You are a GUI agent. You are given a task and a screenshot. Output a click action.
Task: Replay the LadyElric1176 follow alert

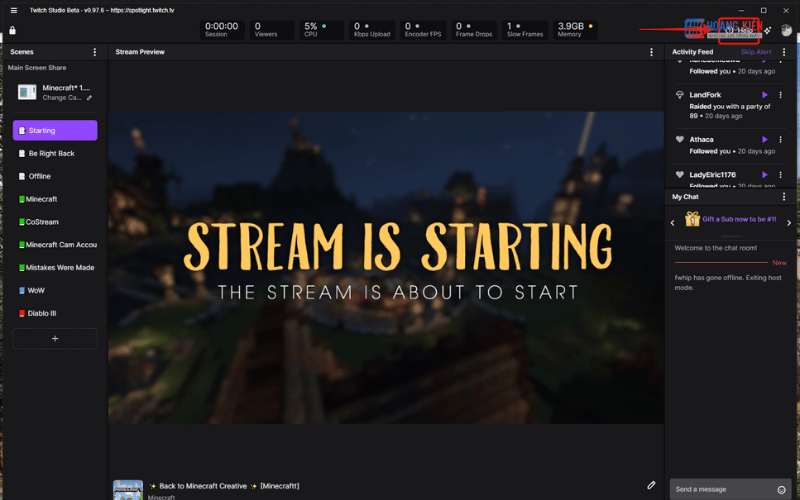(764, 174)
